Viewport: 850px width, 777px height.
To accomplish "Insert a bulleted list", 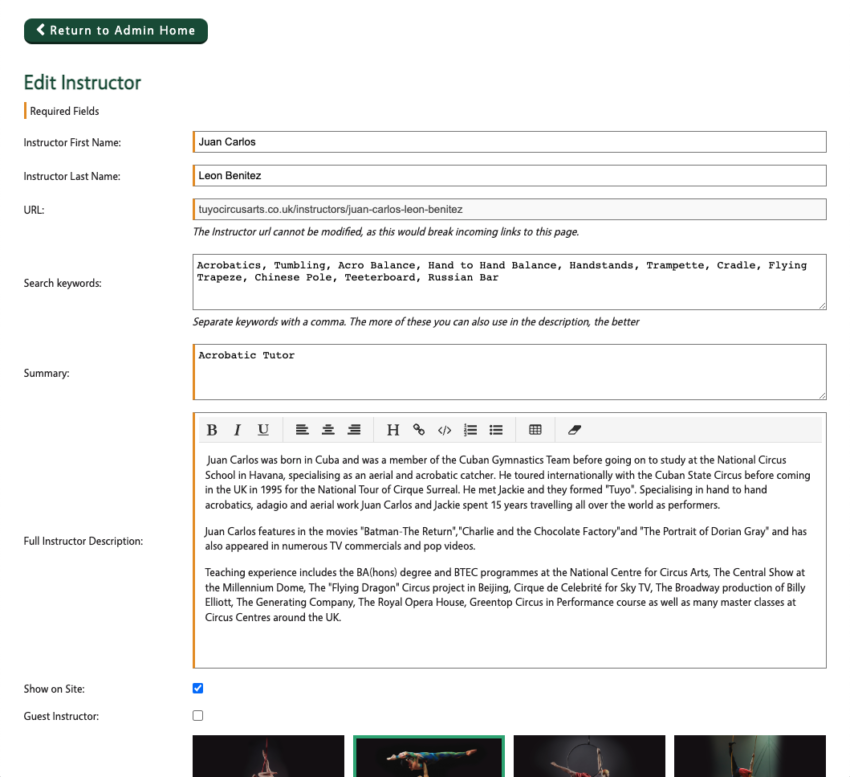I will [x=496, y=430].
